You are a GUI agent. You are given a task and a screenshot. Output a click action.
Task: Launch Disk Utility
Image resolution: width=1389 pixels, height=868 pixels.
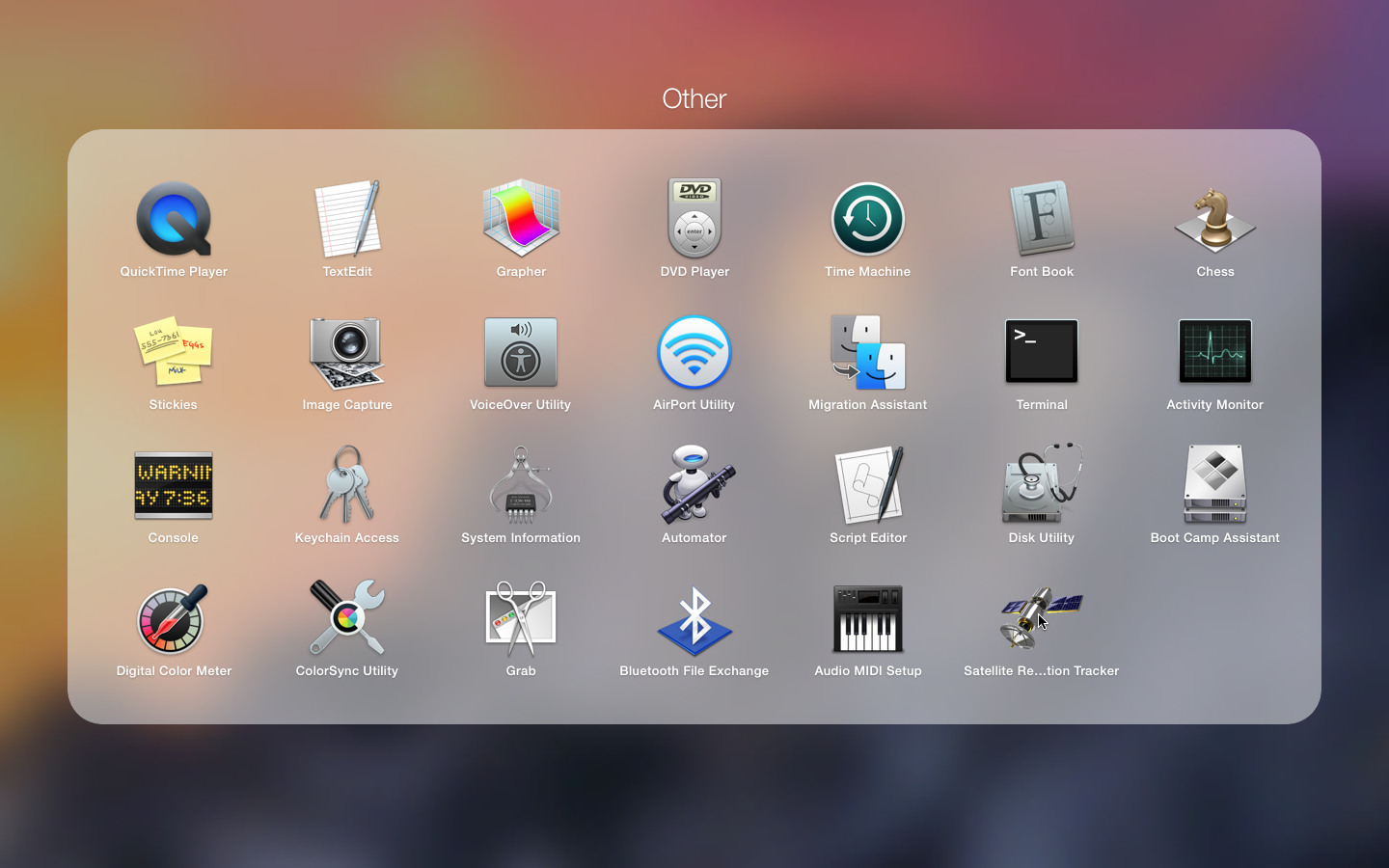[1042, 486]
